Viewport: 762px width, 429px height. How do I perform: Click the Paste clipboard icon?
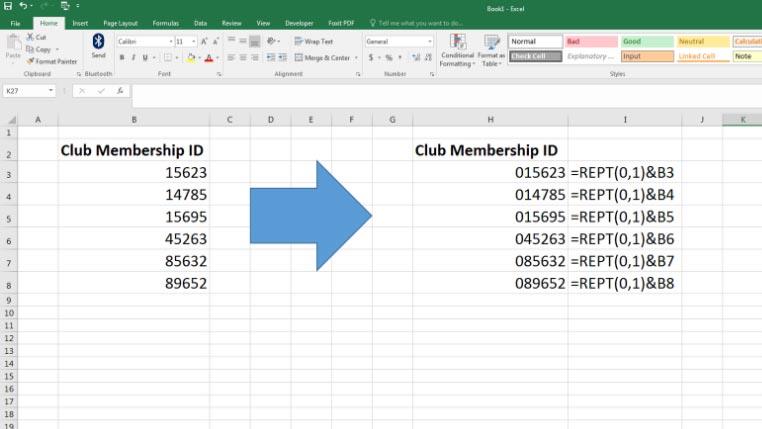[13, 43]
